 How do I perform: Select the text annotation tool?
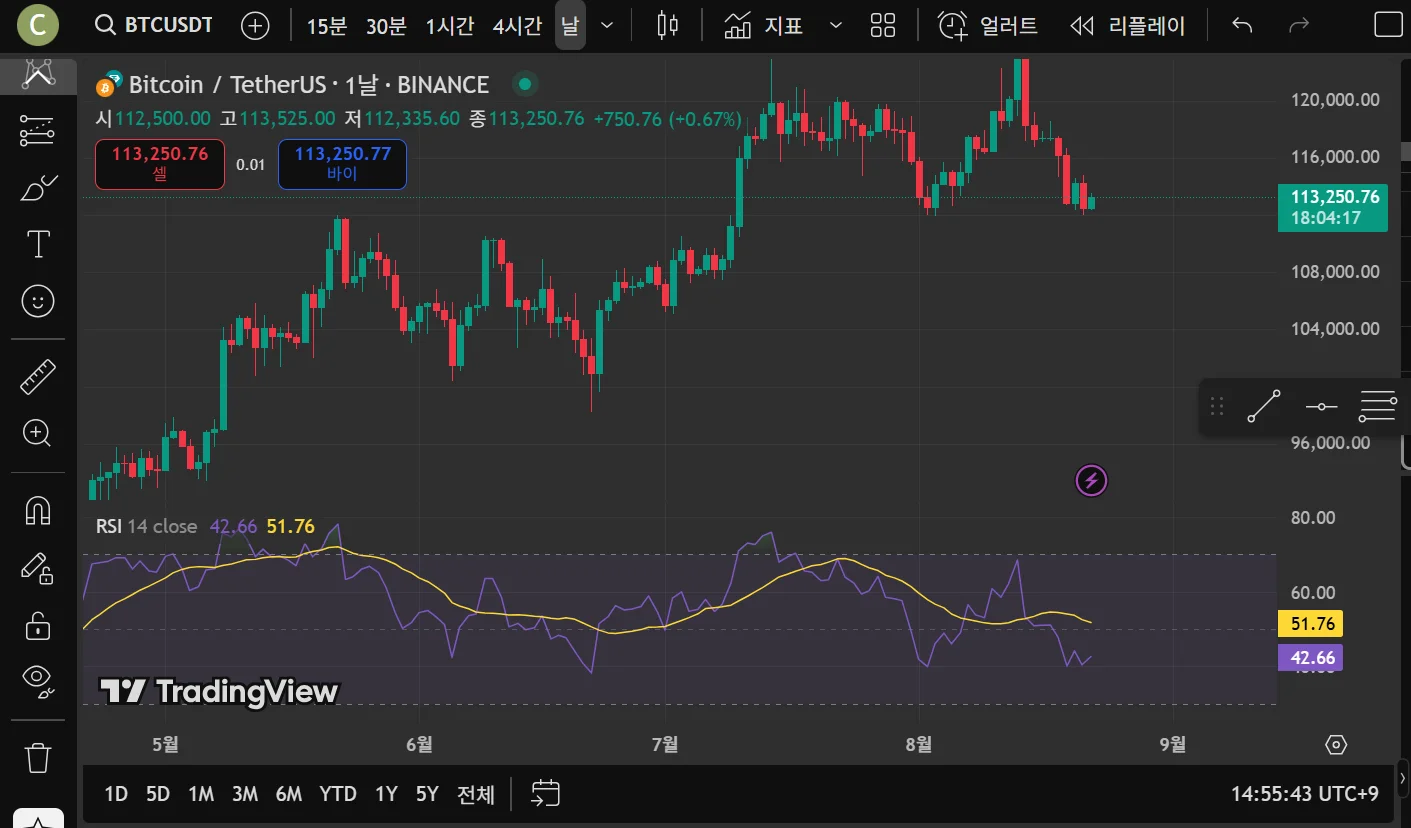pos(38,244)
